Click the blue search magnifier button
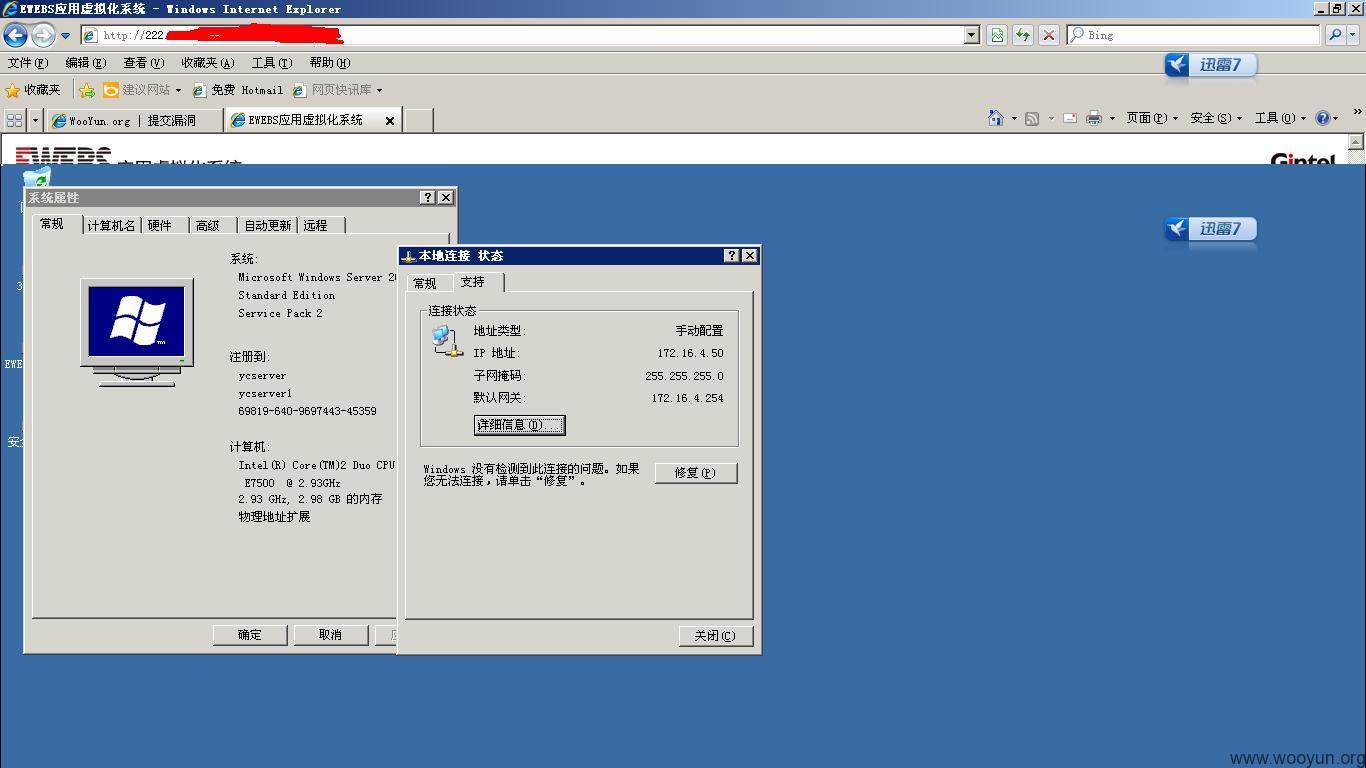 pyautogui.click(x=1335, y=35)
